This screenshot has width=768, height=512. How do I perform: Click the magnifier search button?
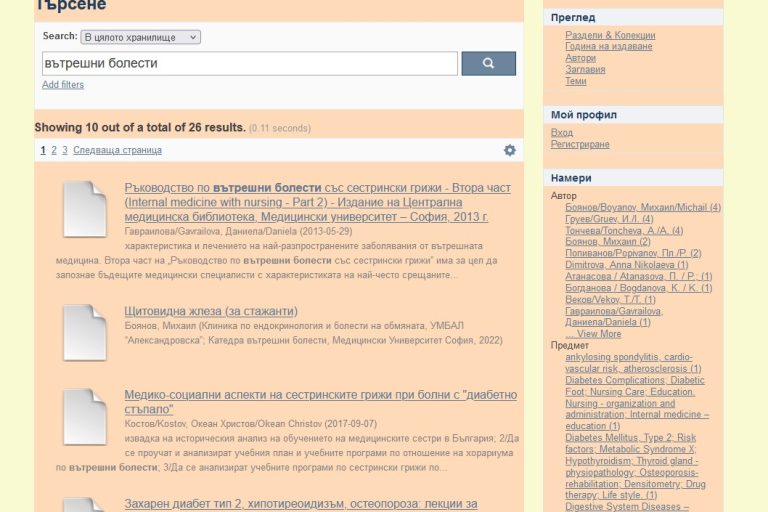pos(488,63)
